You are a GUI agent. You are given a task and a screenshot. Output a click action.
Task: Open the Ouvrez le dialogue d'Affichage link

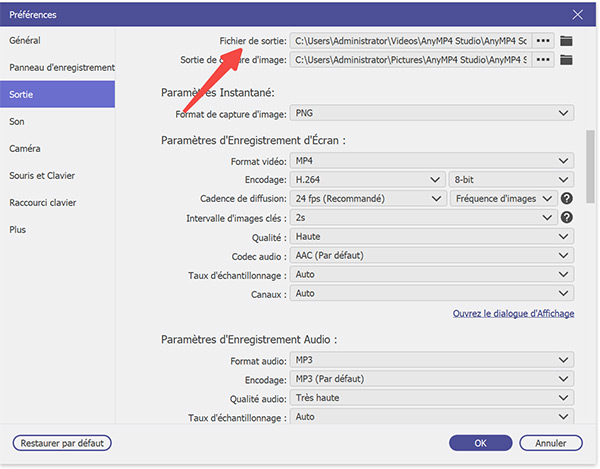coord(513,314)
